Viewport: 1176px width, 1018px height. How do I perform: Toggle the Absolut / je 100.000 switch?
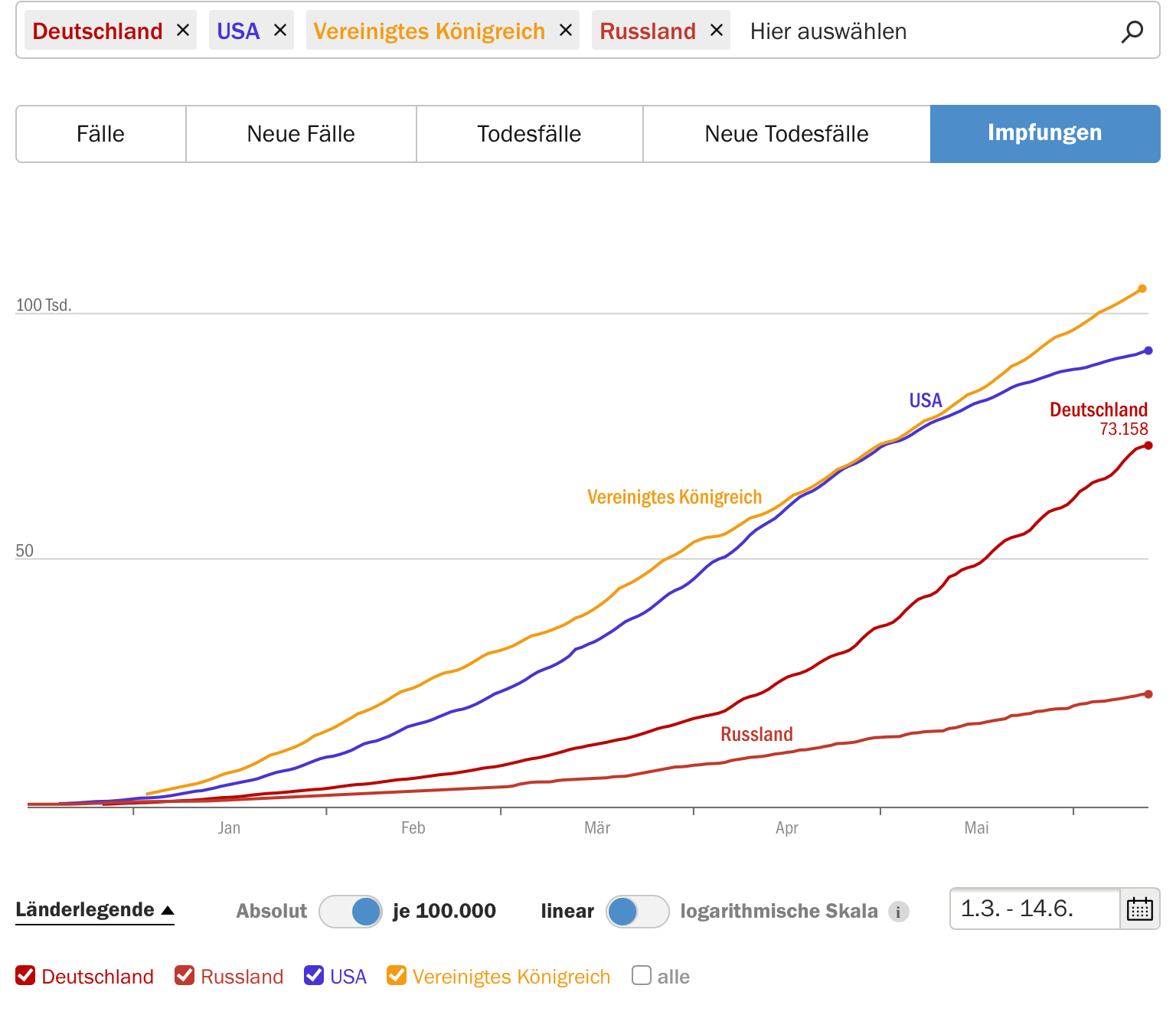pos(351,912)
